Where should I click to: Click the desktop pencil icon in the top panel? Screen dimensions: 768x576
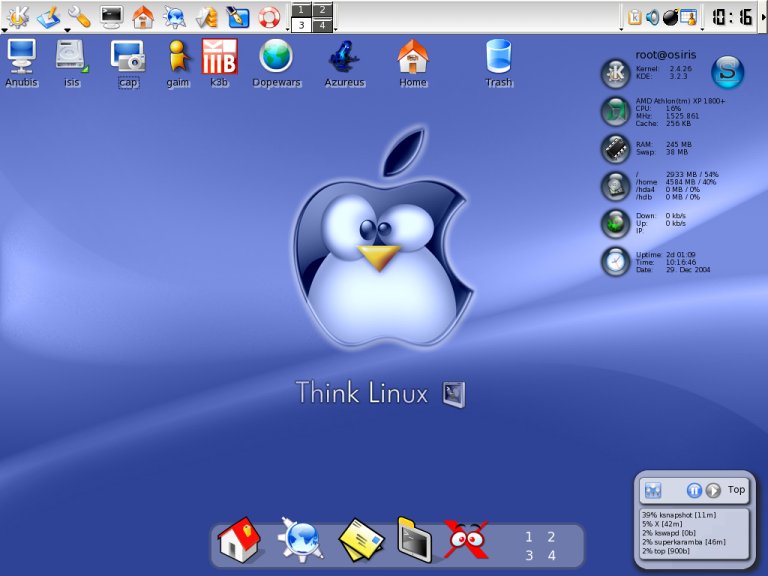click(48, 17)
